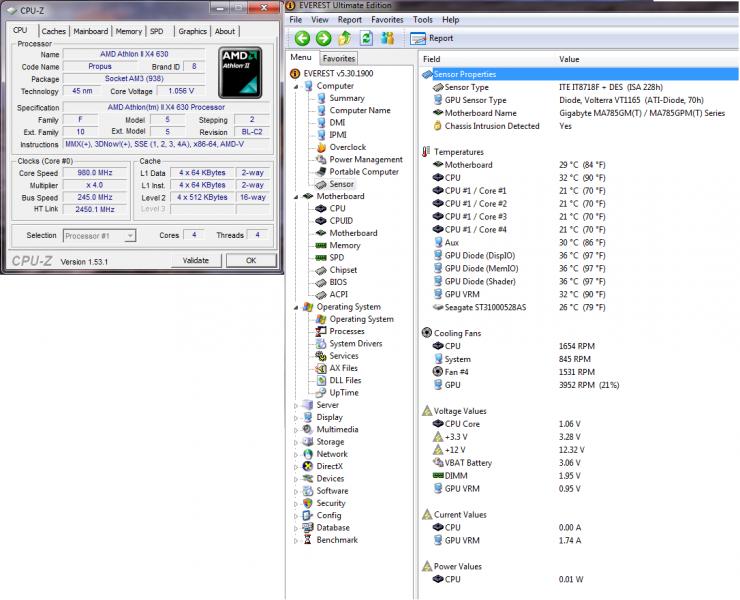
Task: Select AX Files in the tree
Action: point(343,368)
